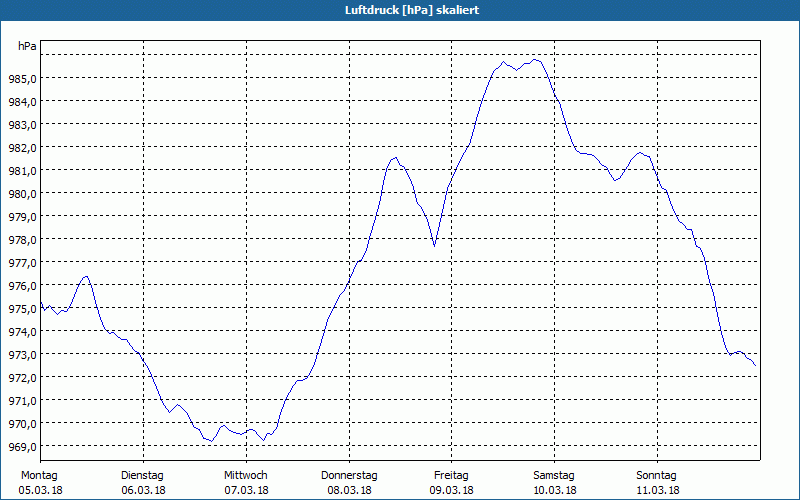Click the date 06.03.18

click(143, 490)
